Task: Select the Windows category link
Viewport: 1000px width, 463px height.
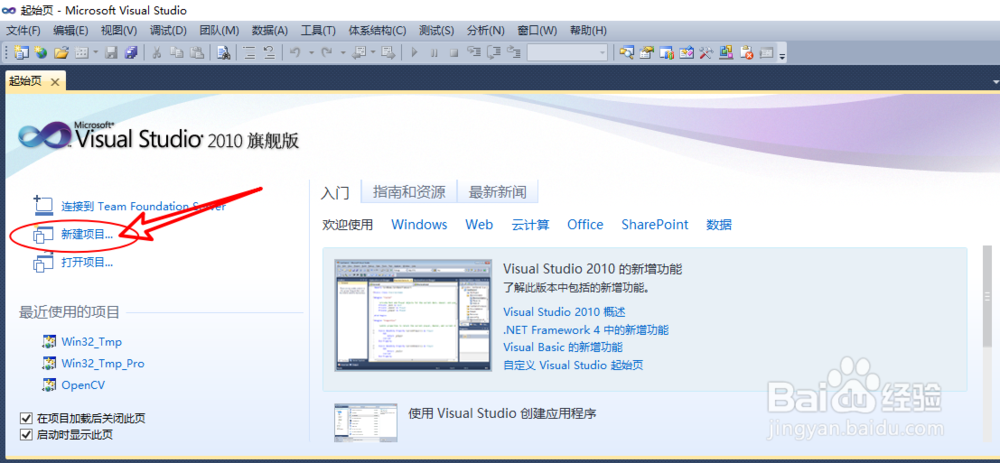Action: point(419,224)
